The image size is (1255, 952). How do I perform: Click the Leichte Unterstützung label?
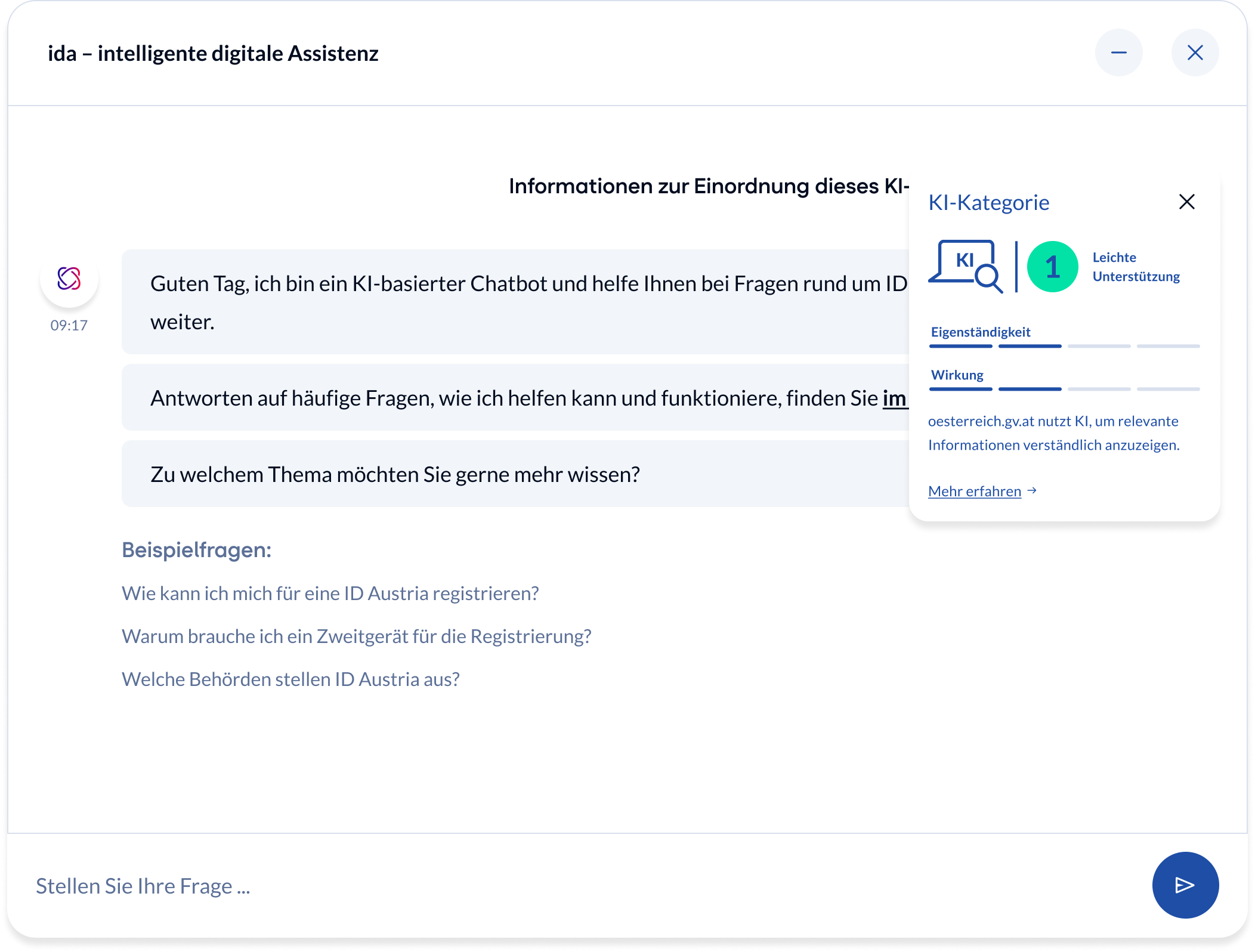tap(1136, 267)
